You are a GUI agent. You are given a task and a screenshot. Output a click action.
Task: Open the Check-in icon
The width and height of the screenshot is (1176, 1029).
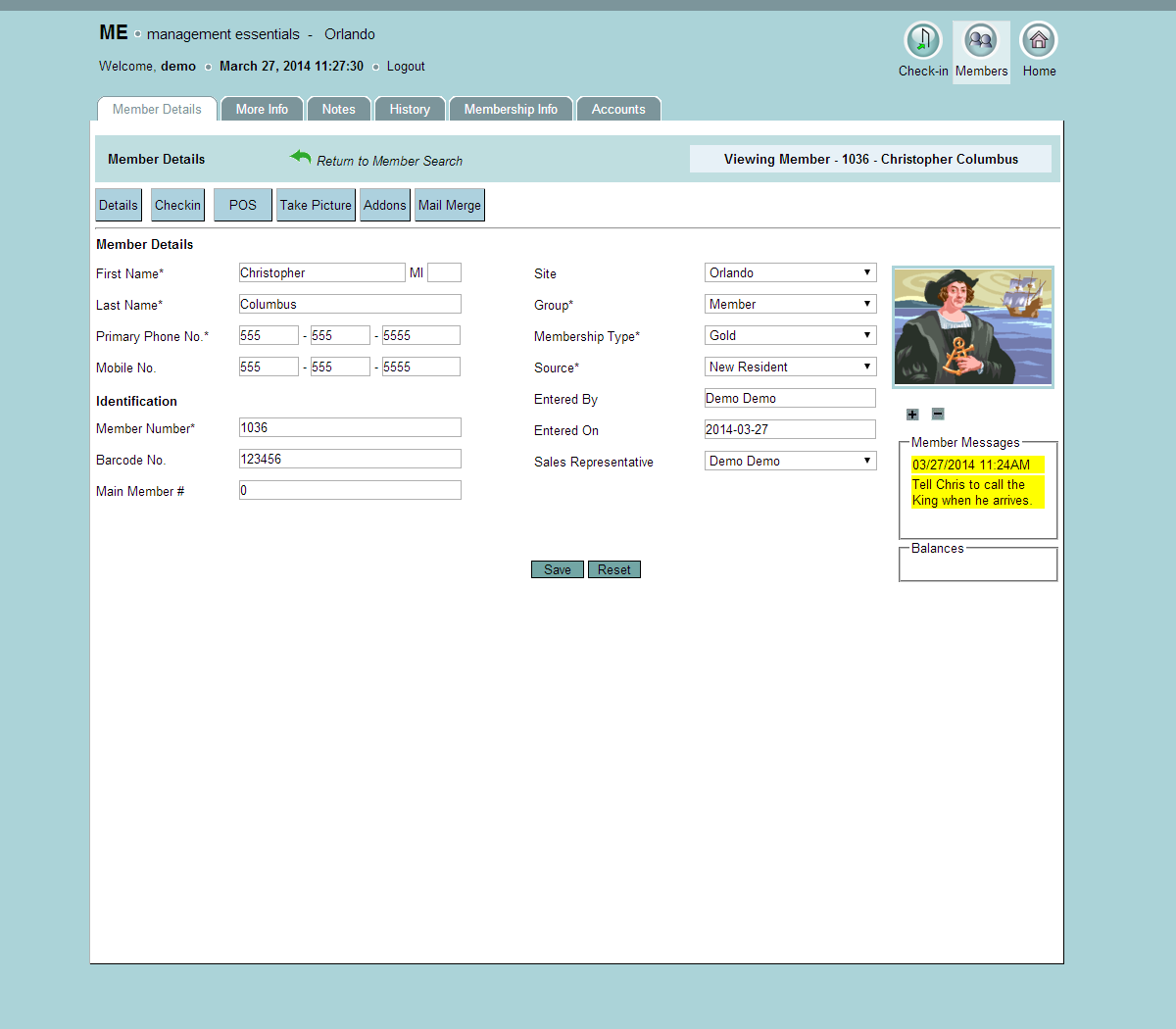coord(922,41)
